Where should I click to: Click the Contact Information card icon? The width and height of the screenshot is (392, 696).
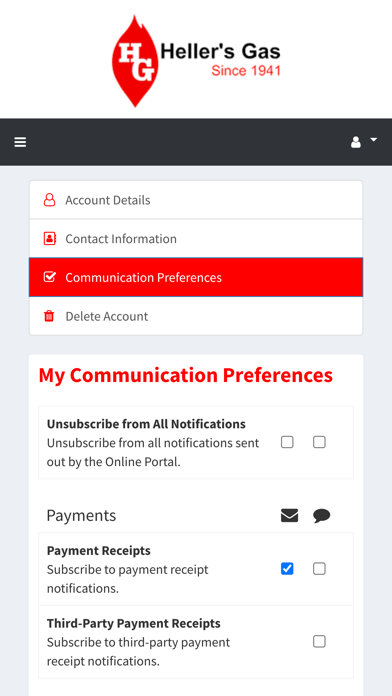click(49, 238)
